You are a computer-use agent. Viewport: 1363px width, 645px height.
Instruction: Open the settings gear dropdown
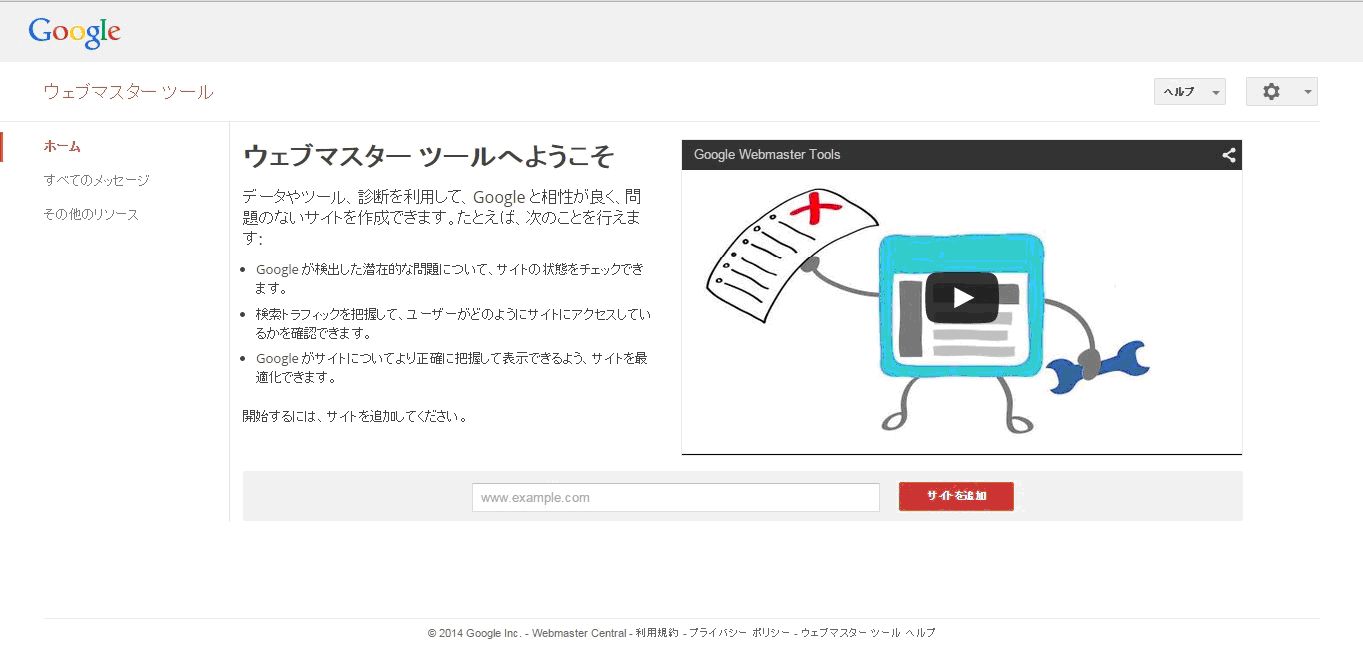point(1281,91)
